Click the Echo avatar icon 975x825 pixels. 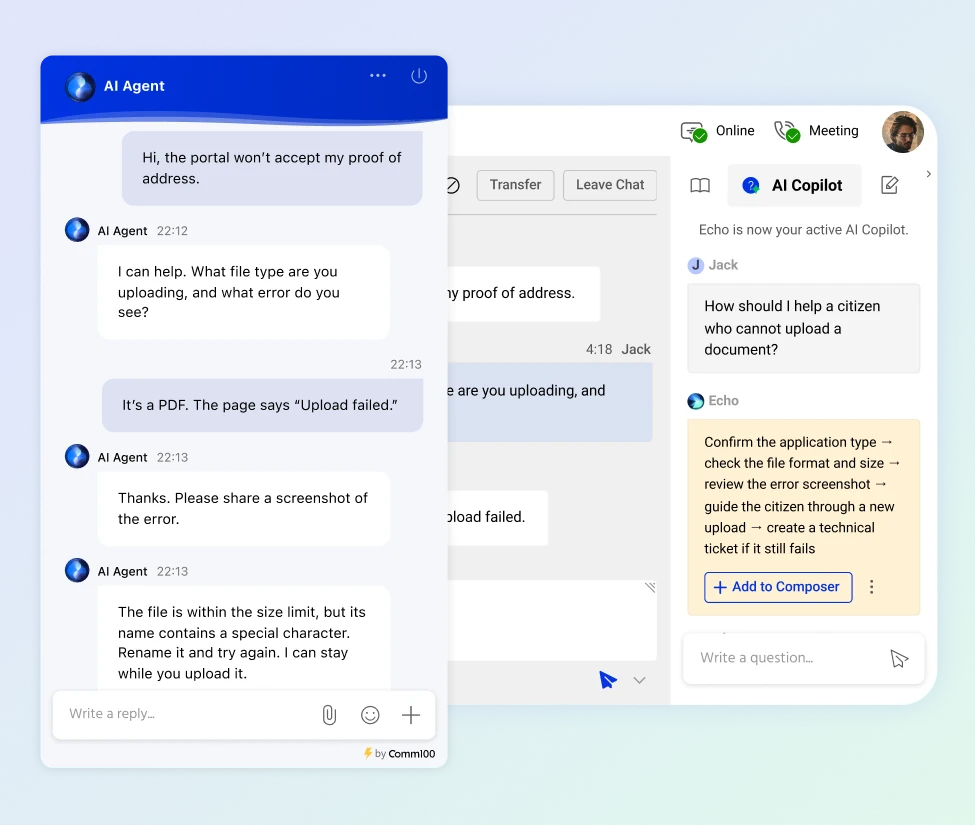click(x=695, y=401)
